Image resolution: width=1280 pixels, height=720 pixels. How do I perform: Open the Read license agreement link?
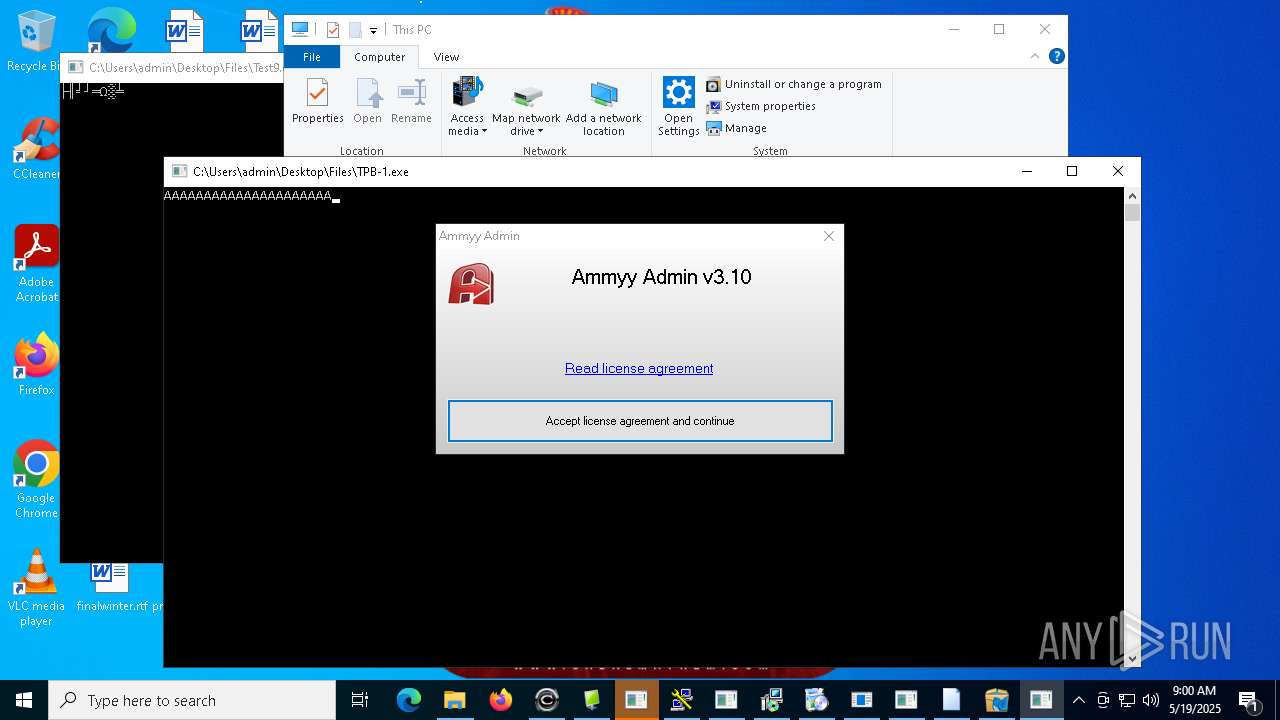[639, 368]
